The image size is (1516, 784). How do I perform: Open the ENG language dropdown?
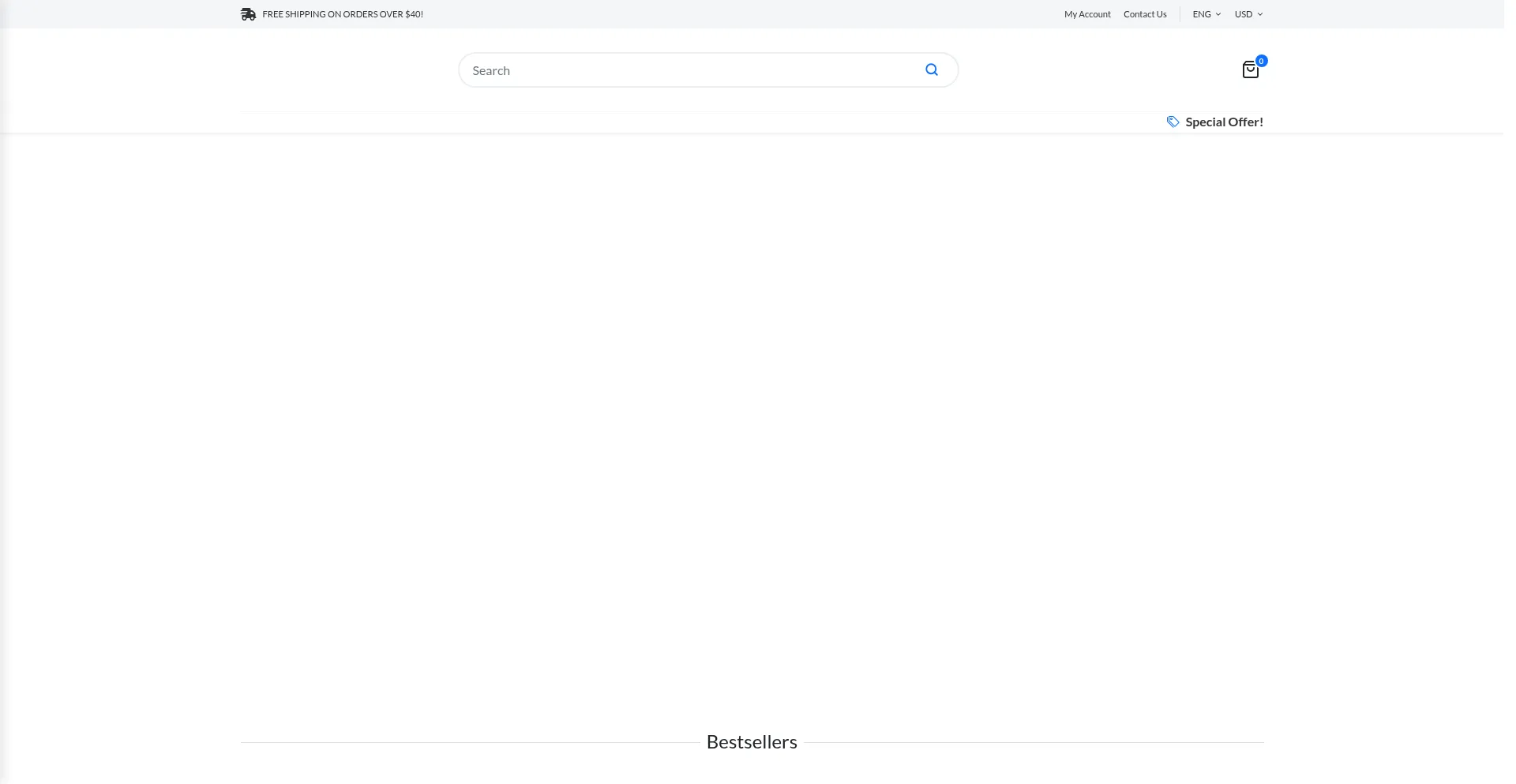point(1206,14)
